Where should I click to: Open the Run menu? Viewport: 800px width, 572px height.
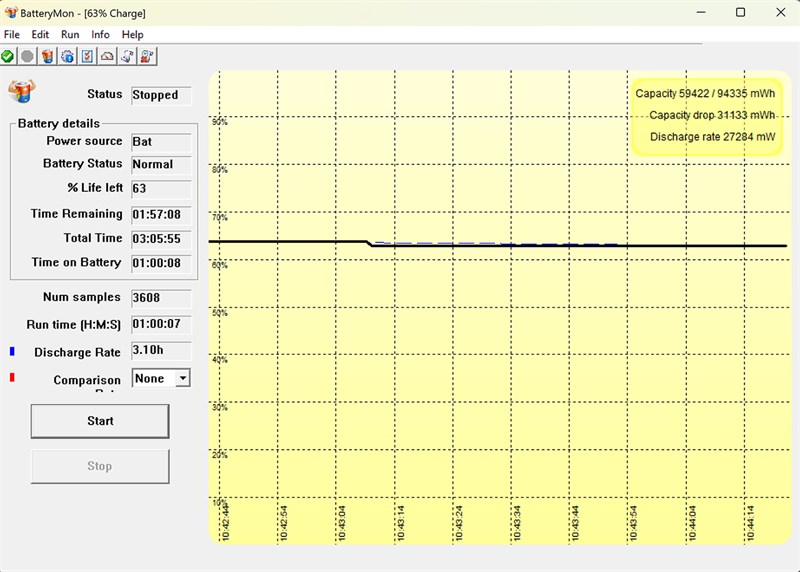click(70, 35)
